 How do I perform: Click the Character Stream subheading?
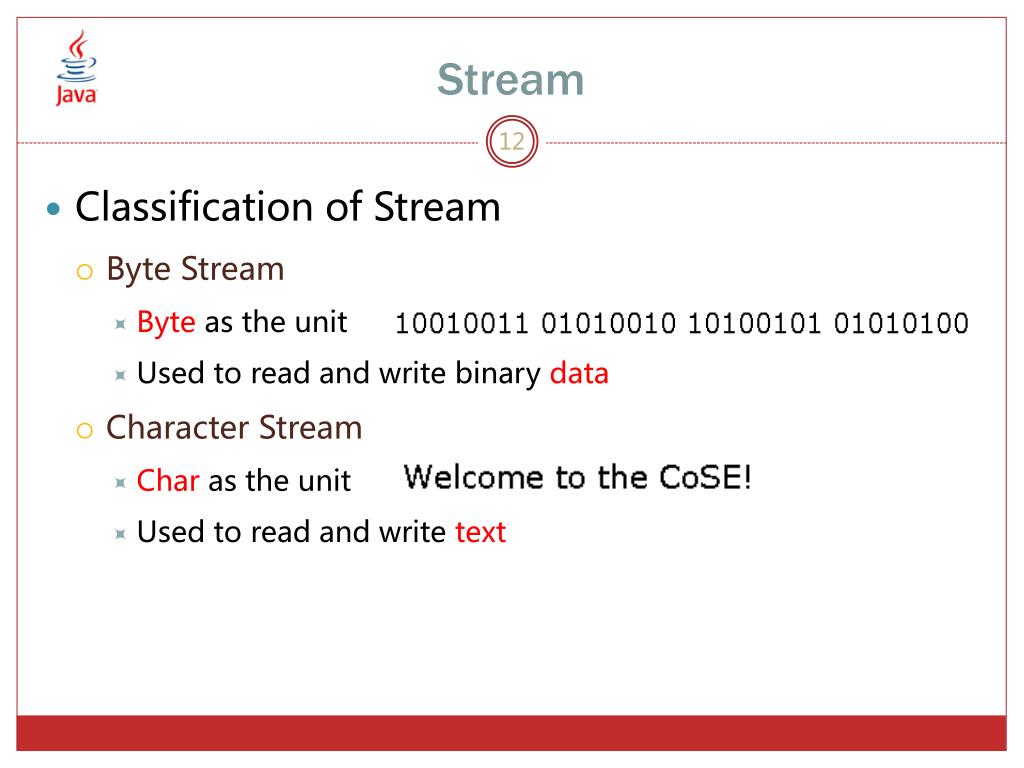234,428
